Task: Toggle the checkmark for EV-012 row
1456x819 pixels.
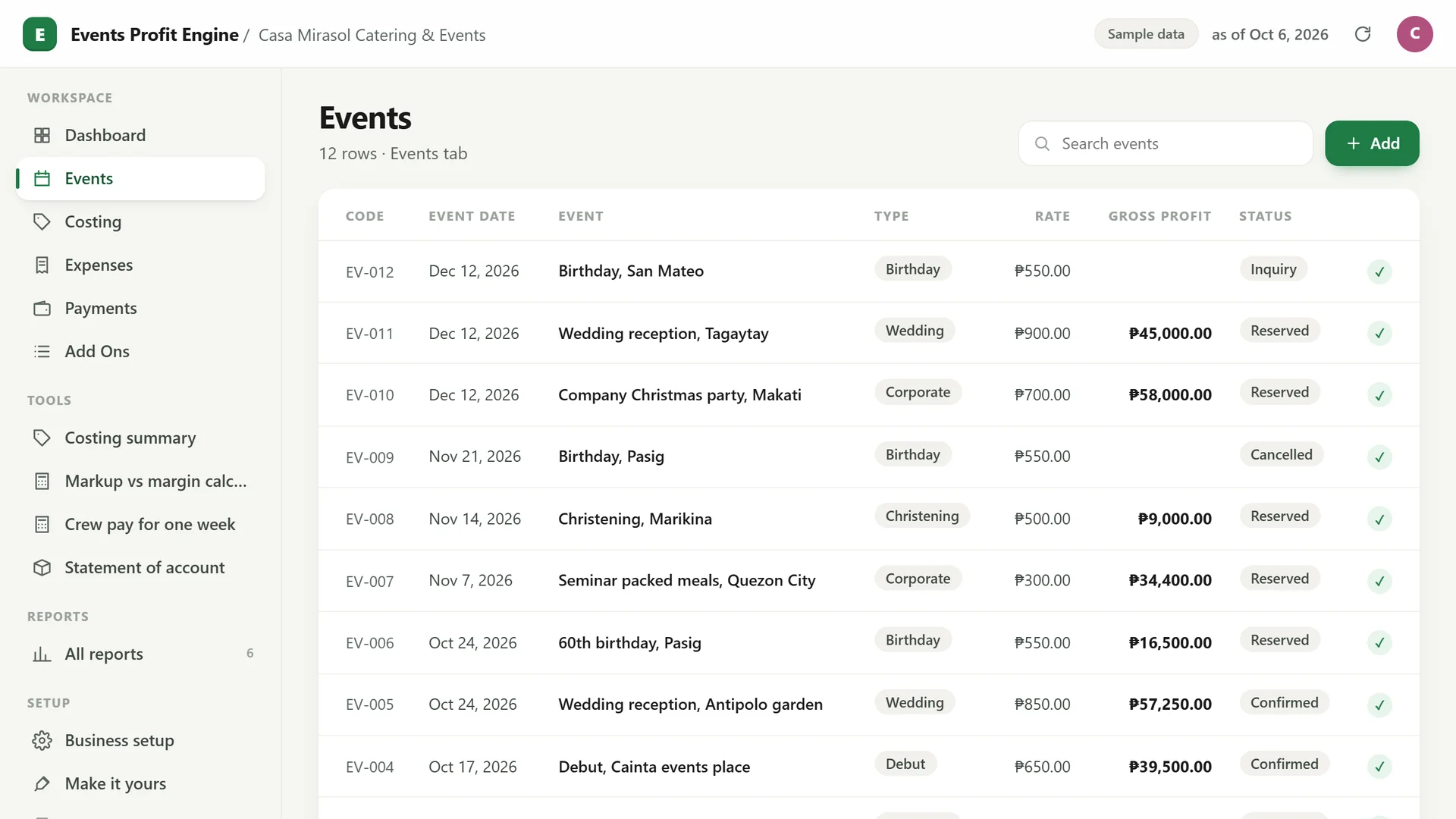Action: coord(1379,271)
